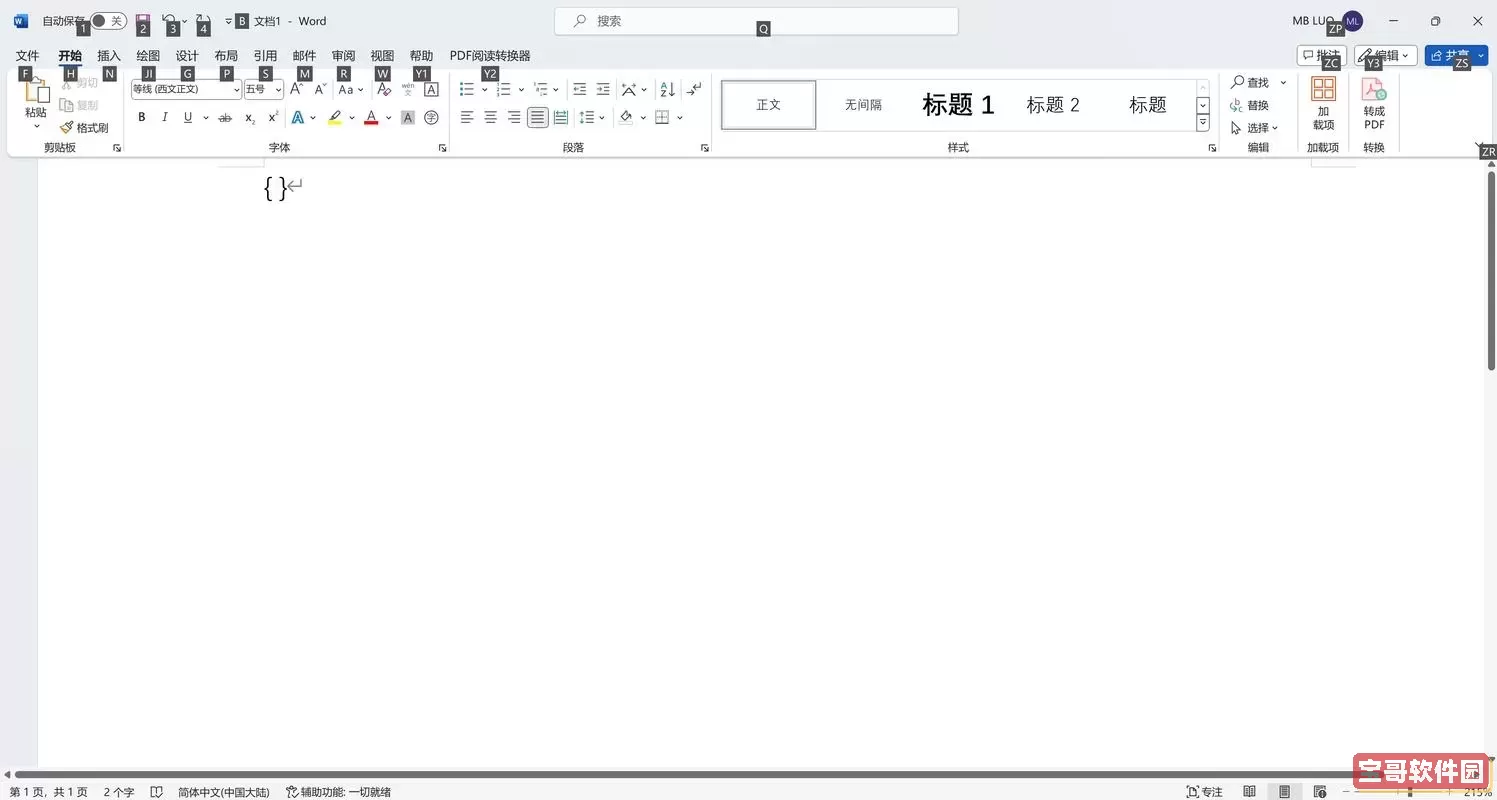Click the Find button
1497x800 pixels.
(1250, 82)
